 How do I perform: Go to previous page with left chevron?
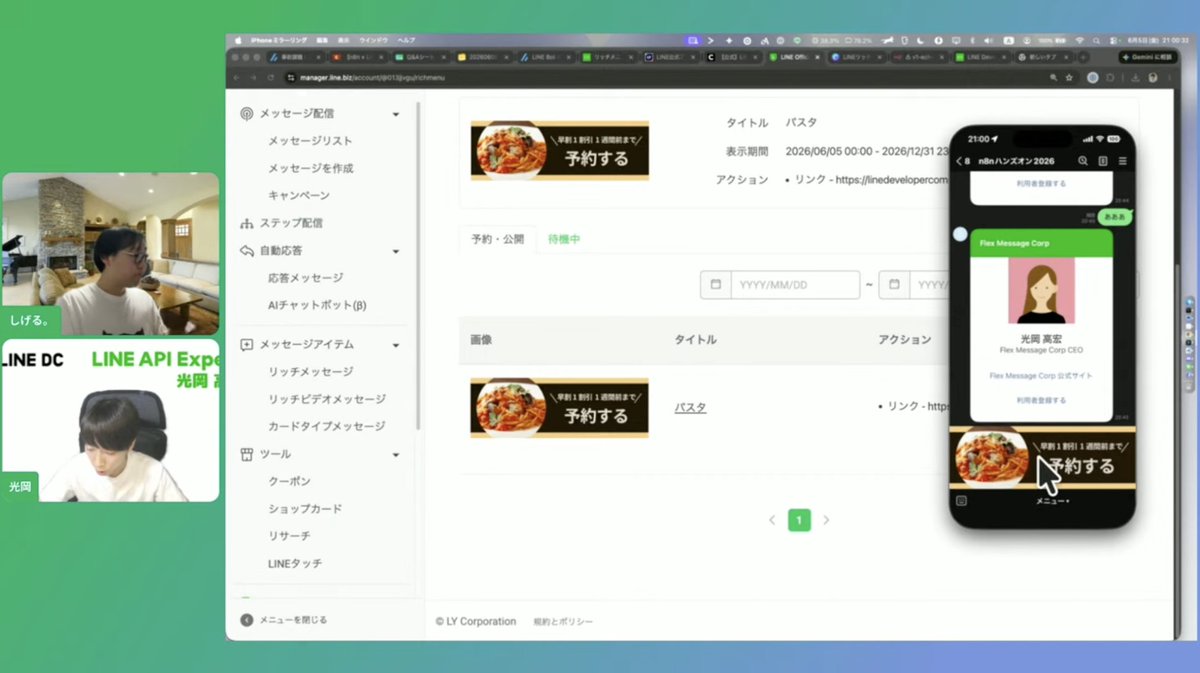772,520
